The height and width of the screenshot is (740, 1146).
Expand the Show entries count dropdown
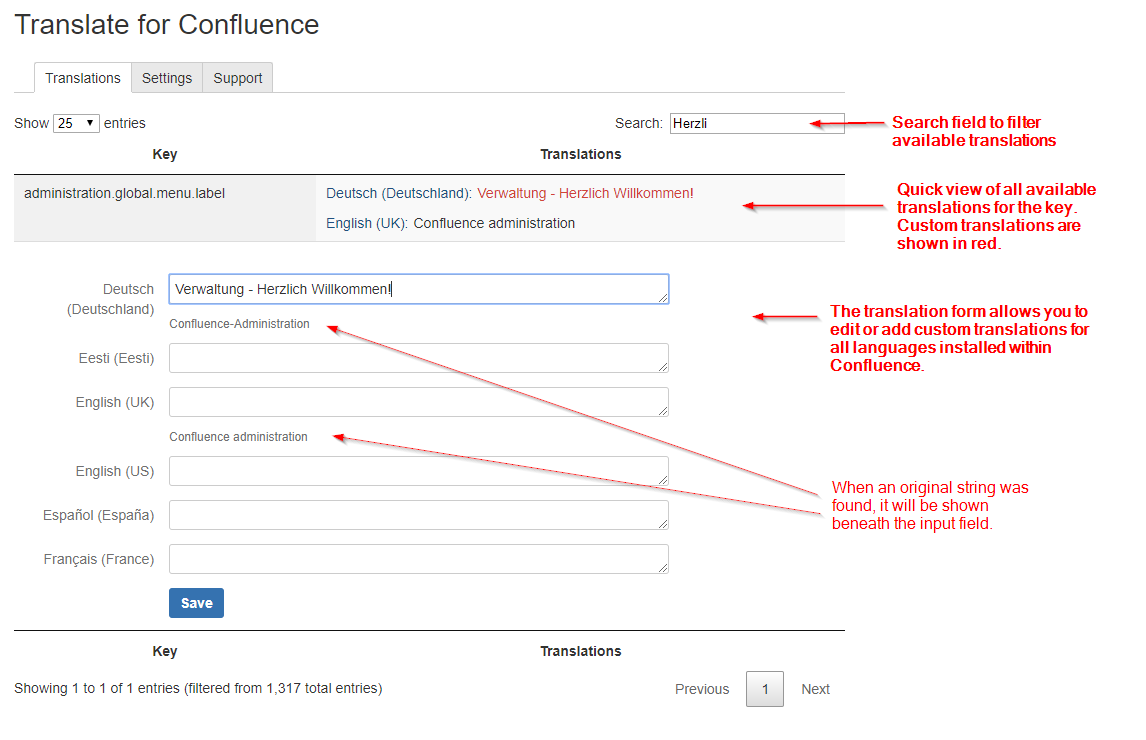pos(76,123)
